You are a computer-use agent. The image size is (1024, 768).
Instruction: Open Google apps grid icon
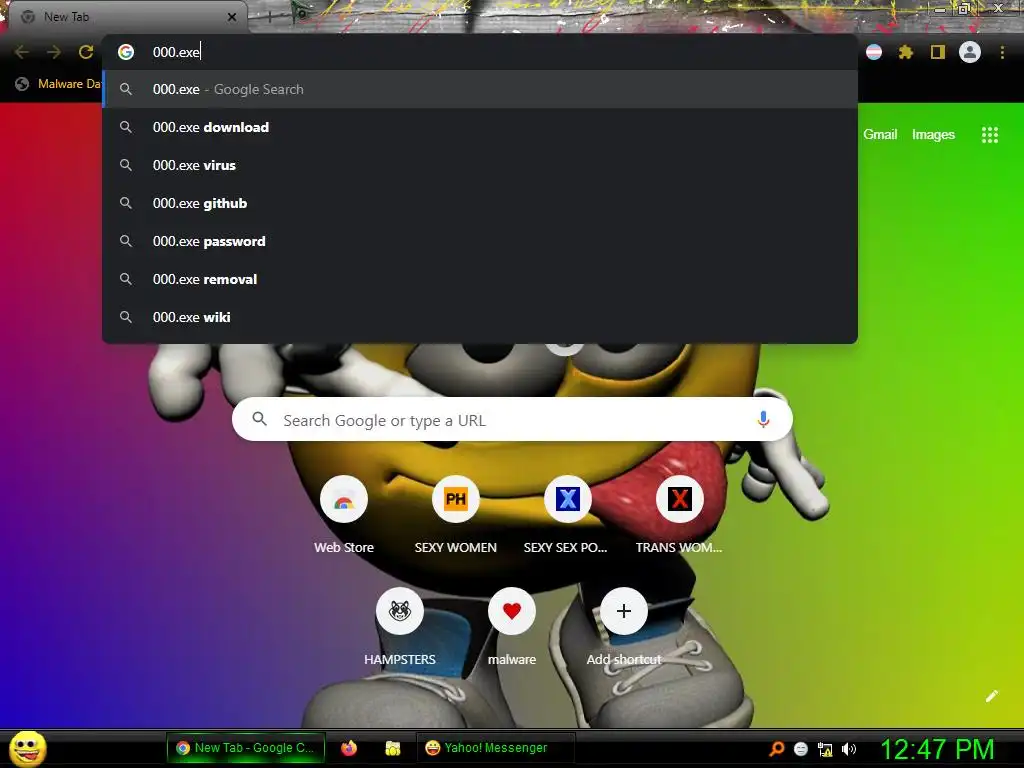[990, 135]
